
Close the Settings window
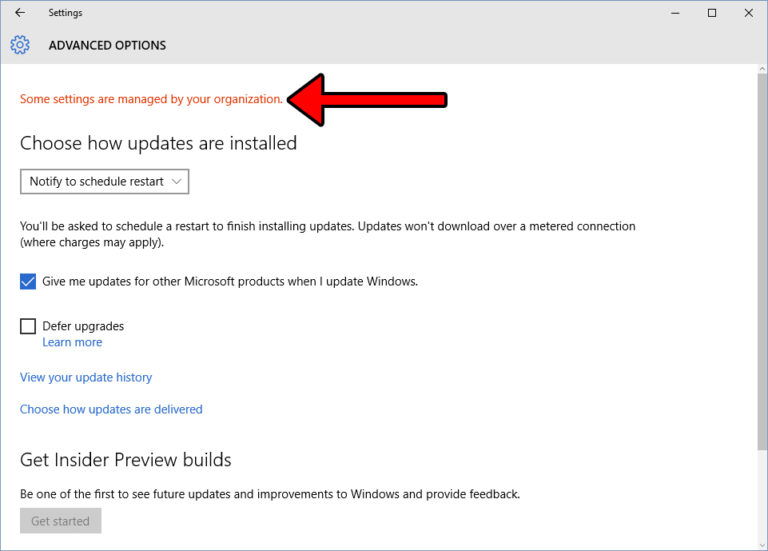748,13
